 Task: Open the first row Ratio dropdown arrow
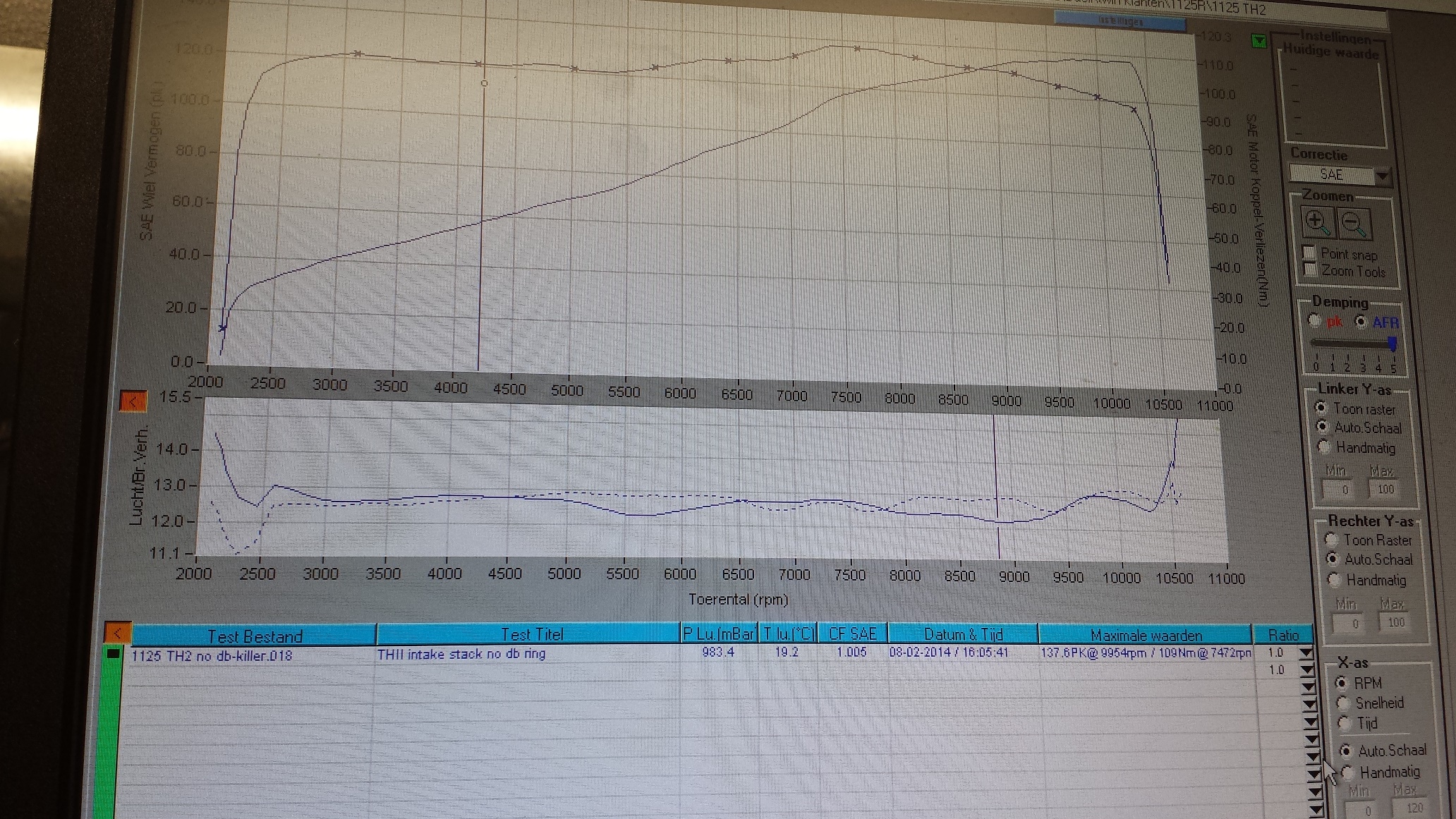(x=1306, y=653)
